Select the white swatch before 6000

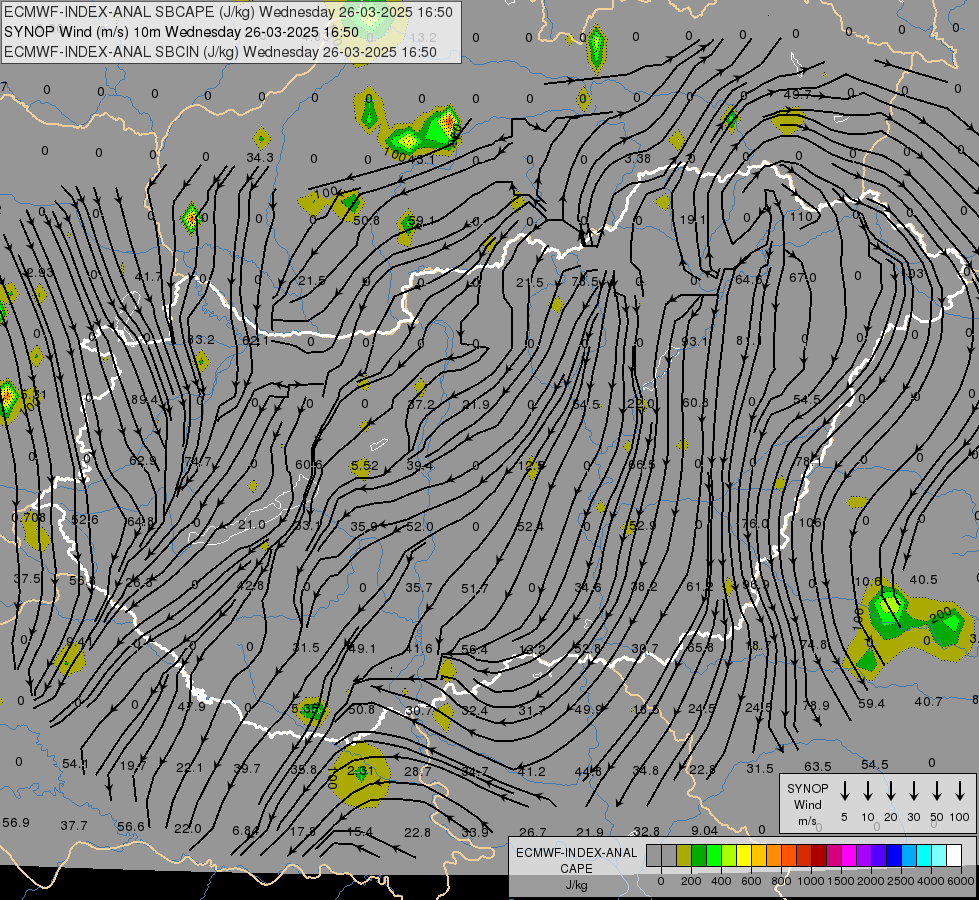pos(953,856)
